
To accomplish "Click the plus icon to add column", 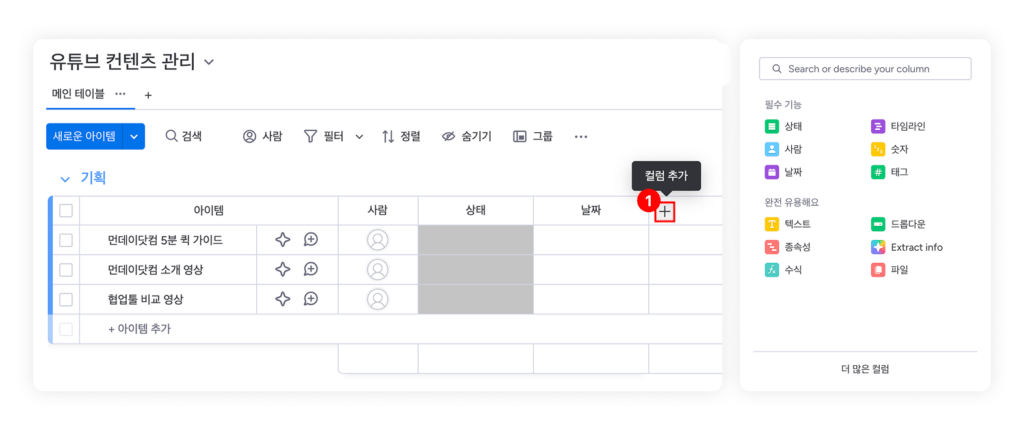I will [x=665, y=211].
